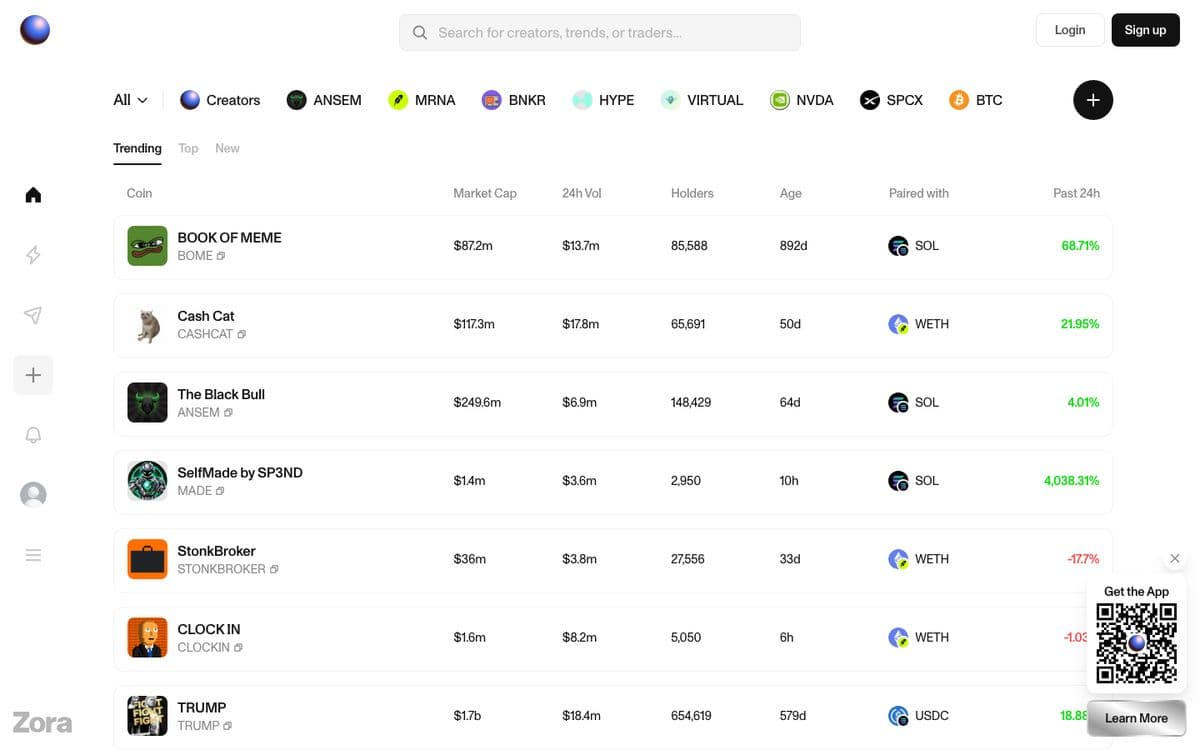Open the notifications bell icon

33,435
